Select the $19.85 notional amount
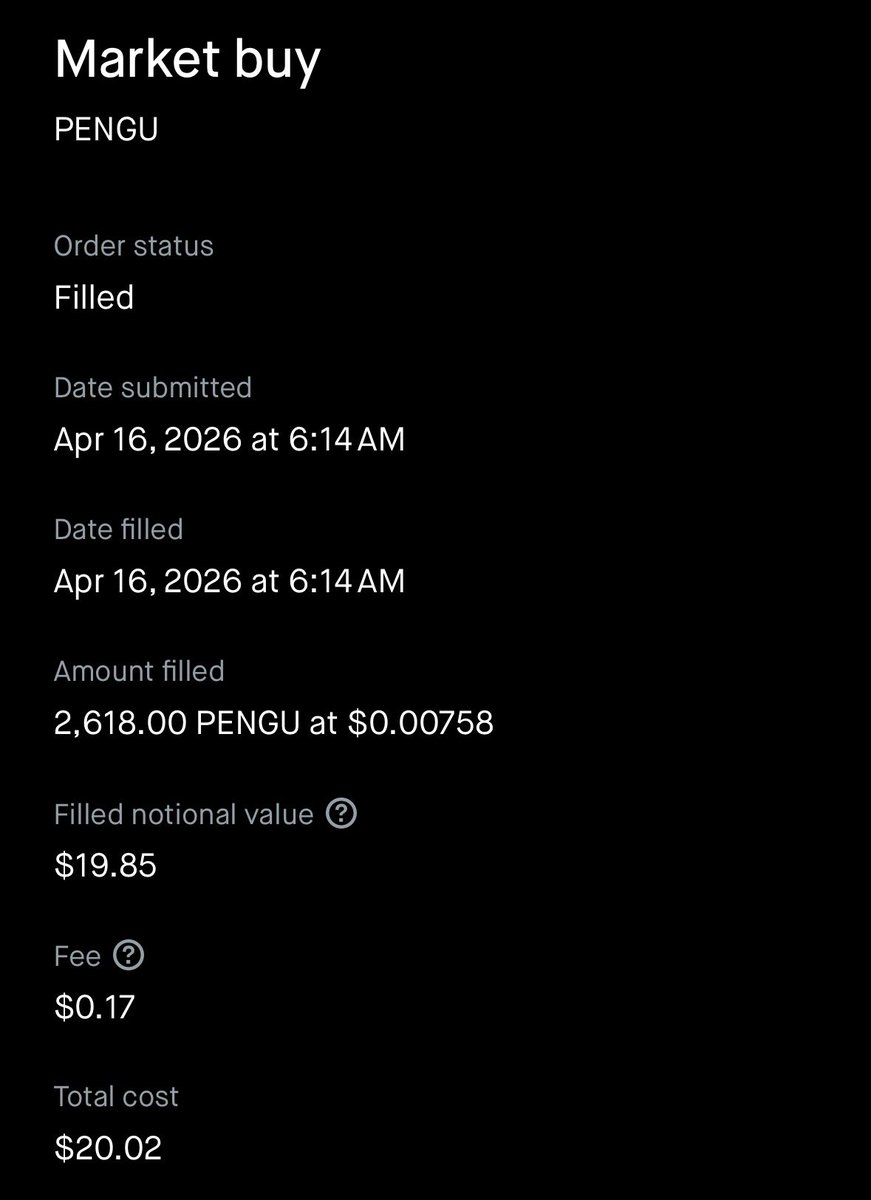Viewport: 871px width, 1200px height. point(105,865)
